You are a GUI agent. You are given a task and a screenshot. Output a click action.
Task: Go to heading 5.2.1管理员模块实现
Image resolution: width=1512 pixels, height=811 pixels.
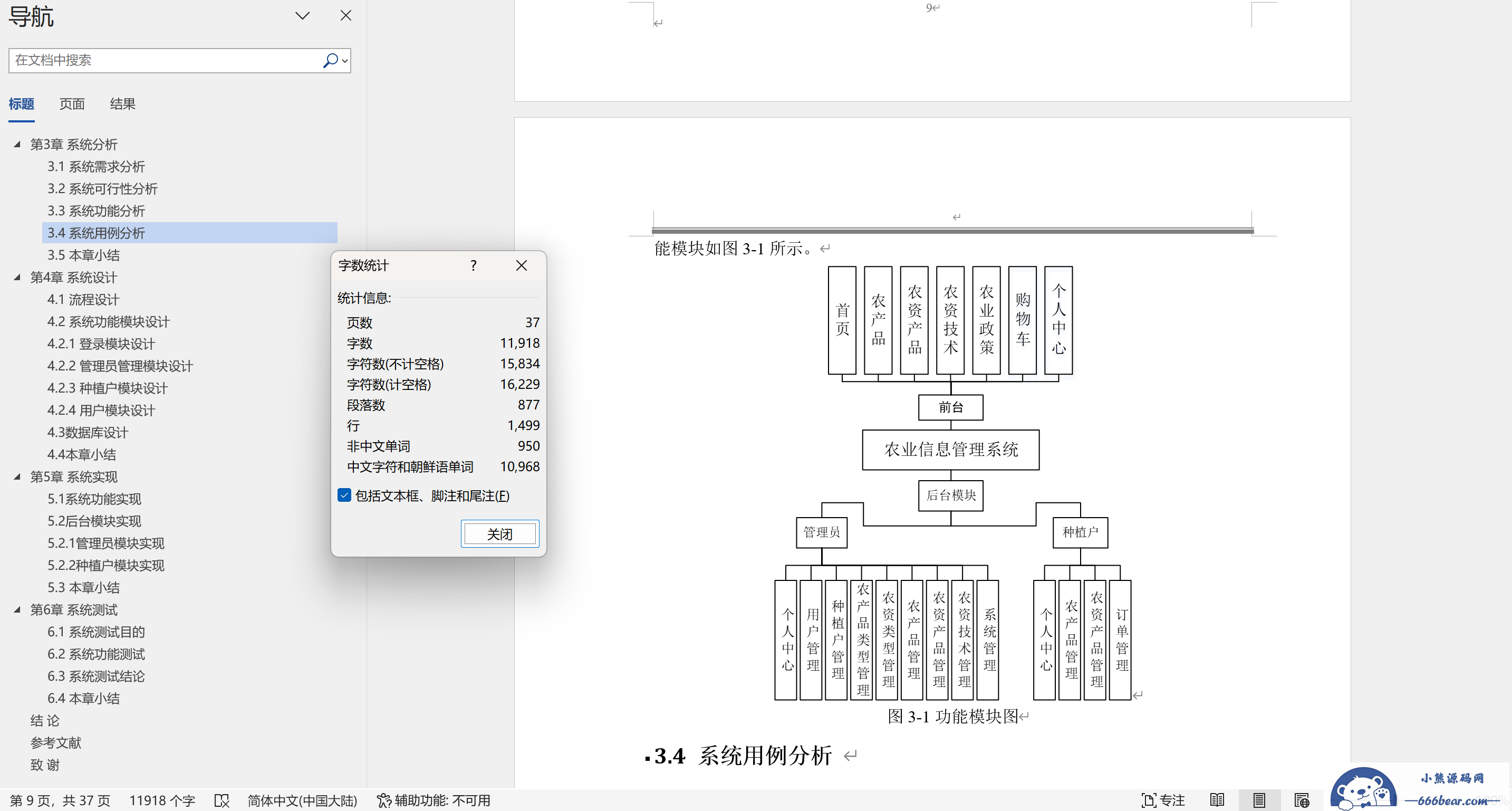[106, 543]
